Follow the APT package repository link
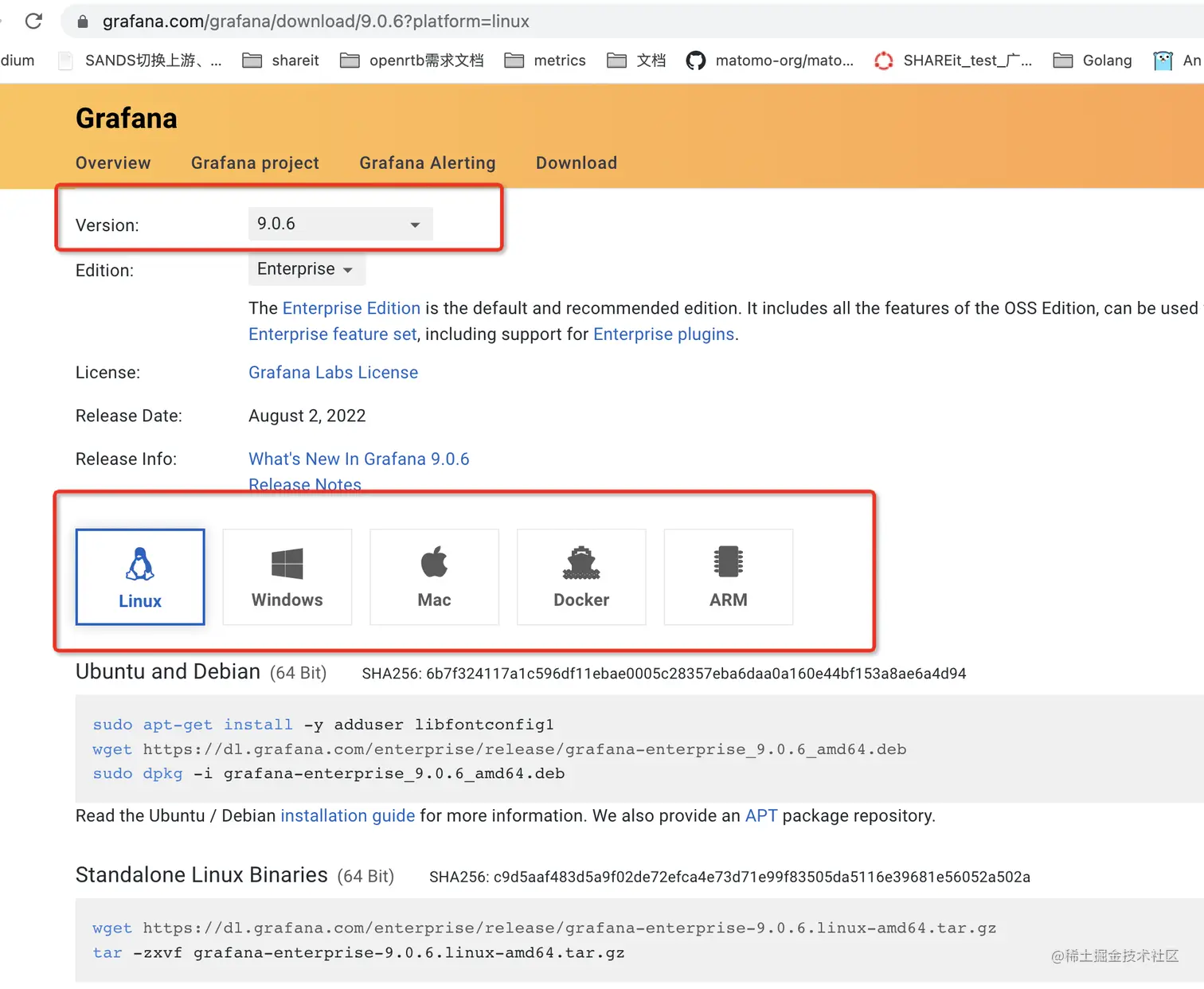The height and width of the screenshot is (989, 1204). [x=761, y=816]
